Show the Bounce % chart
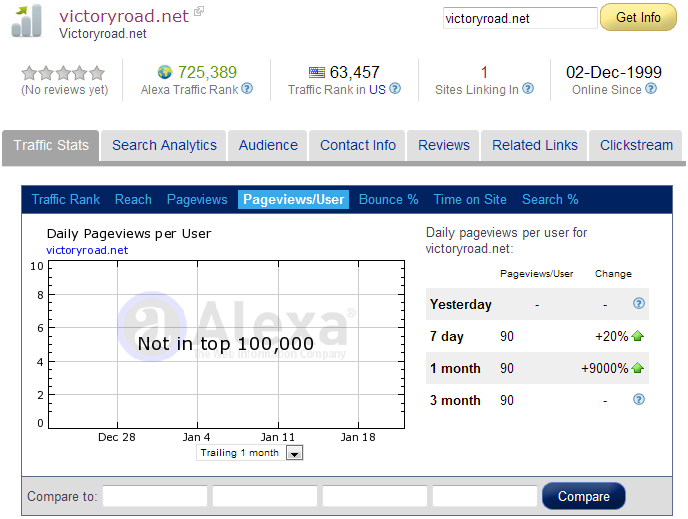 [388, 199]
